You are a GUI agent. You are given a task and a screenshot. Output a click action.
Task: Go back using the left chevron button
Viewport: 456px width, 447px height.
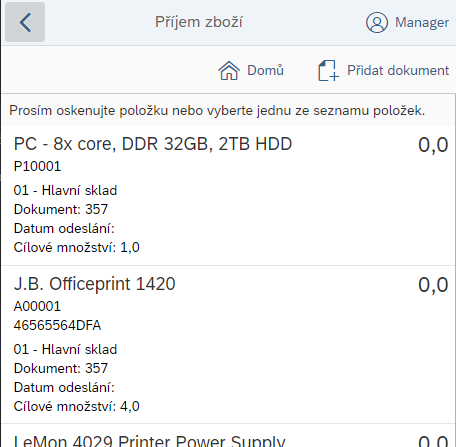coord(25,22)
